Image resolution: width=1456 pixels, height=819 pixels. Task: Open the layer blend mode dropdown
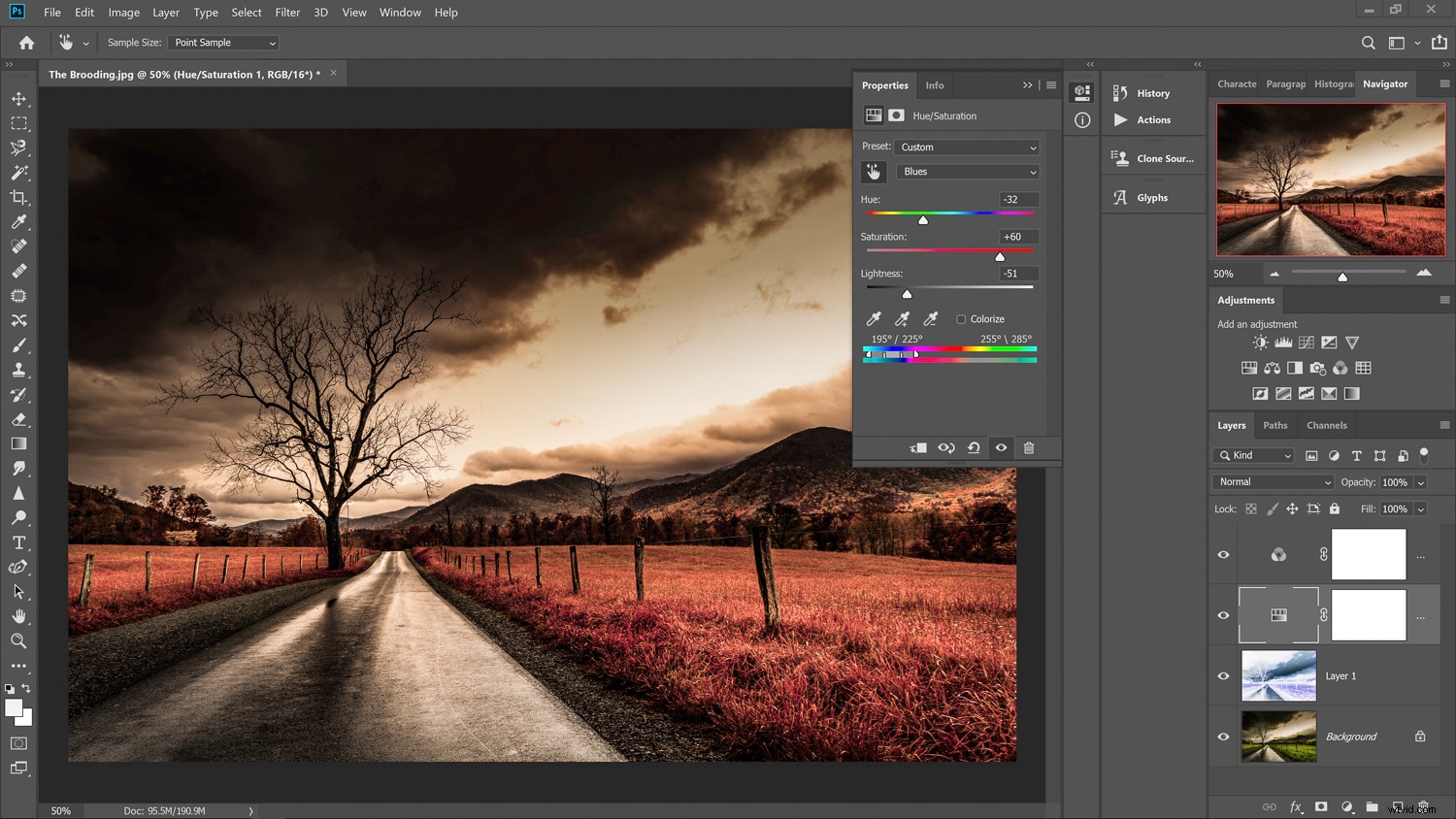[x=1272, y=481]
